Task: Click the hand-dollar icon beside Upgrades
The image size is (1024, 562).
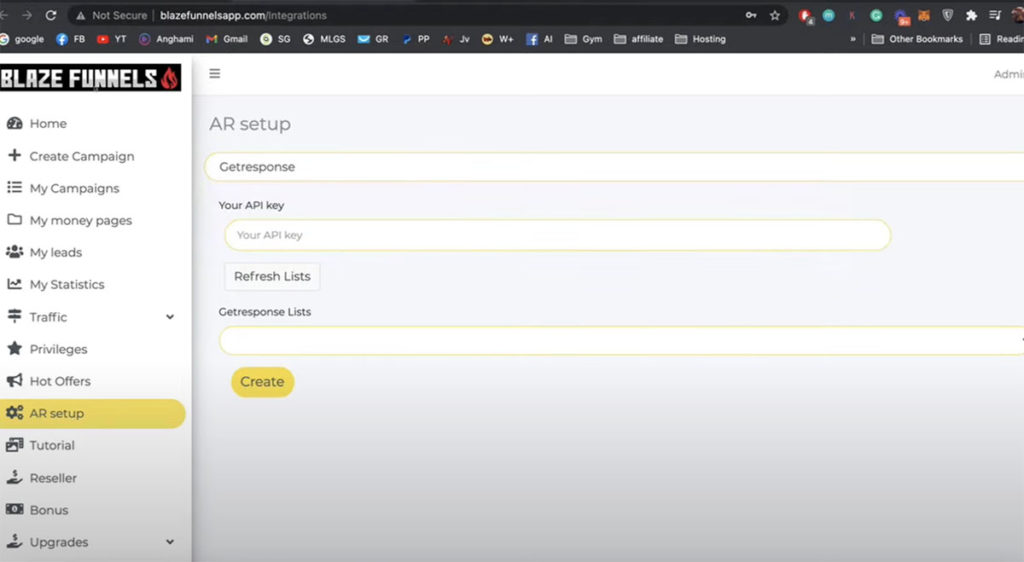Action: (x=14, y=541)
